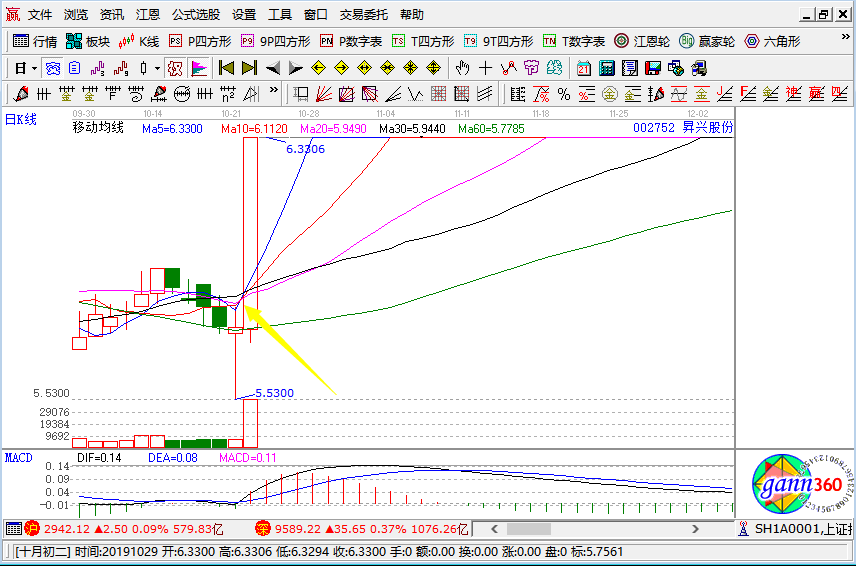Image resolution: width=856 pixels, height=566 pixels.
Task: Select the hand pan tool
Action: (462, 68)
